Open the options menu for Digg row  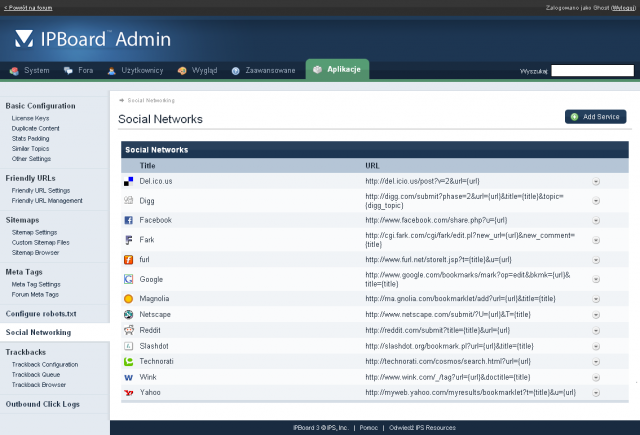[x=596, y=201]
